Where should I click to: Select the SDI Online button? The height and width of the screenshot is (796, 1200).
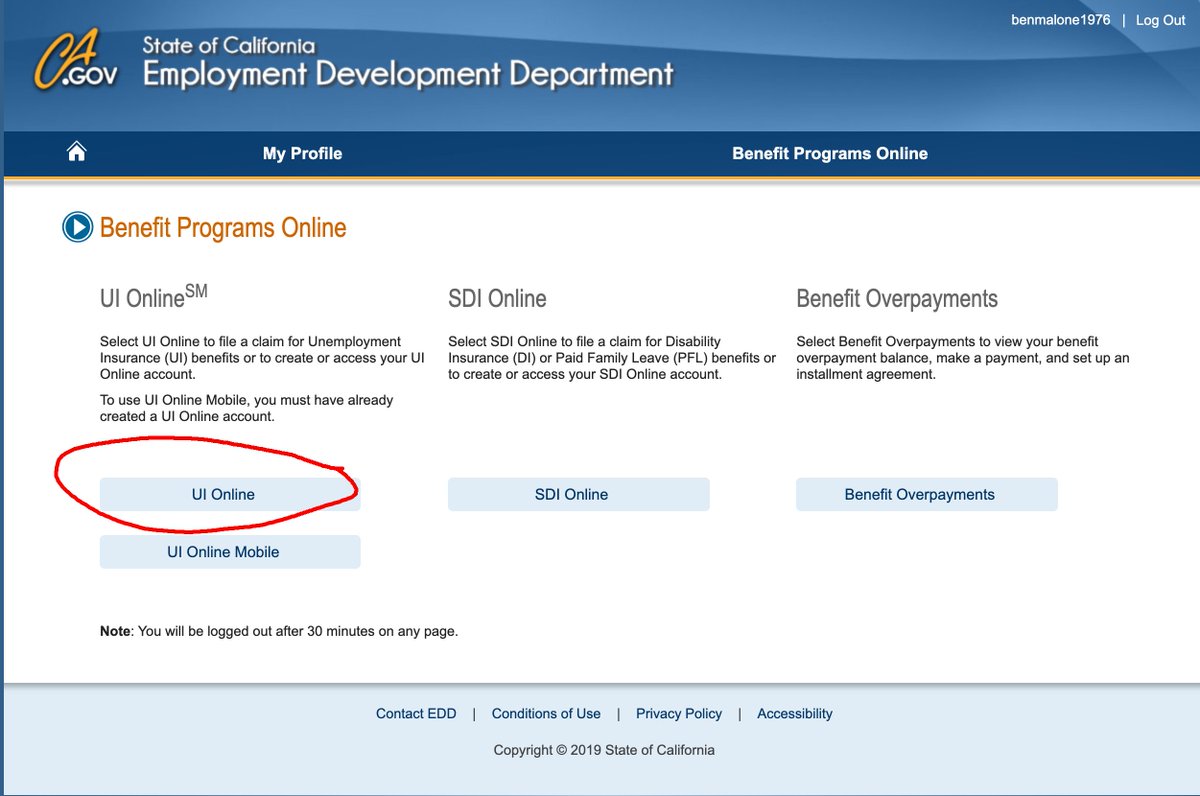(x=578, y=494)
